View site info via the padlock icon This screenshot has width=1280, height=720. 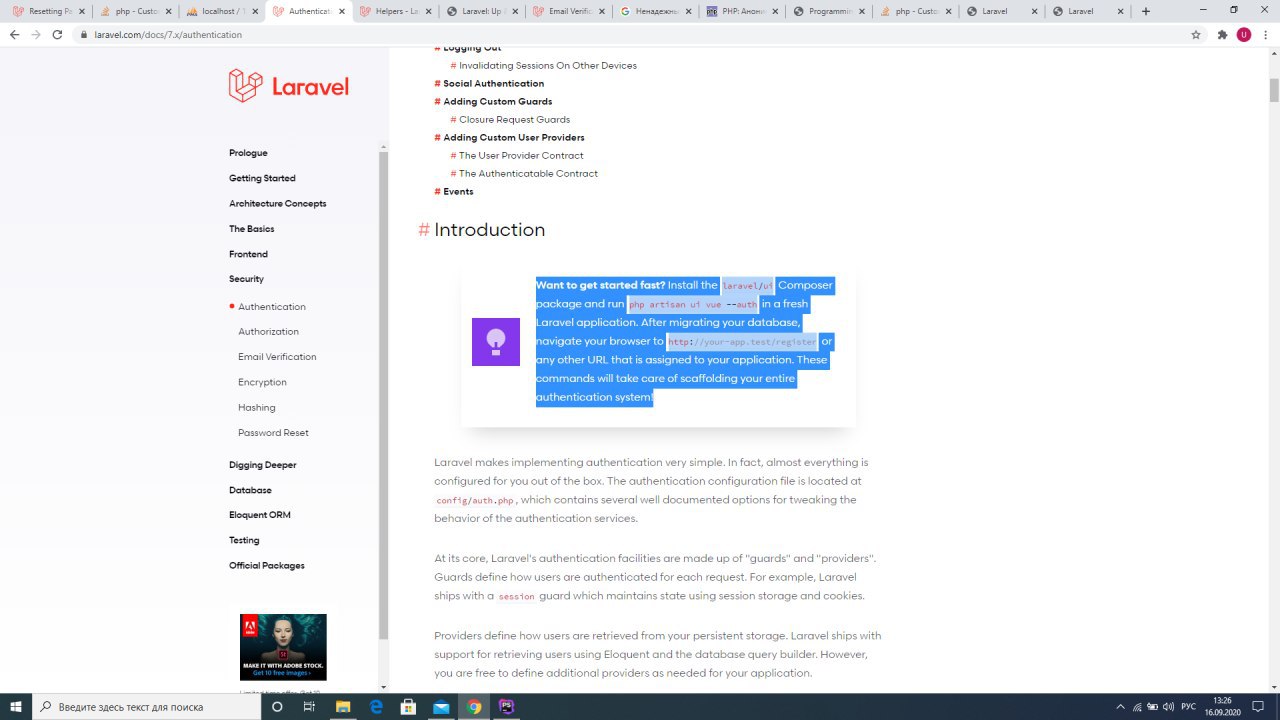[85, 34]
